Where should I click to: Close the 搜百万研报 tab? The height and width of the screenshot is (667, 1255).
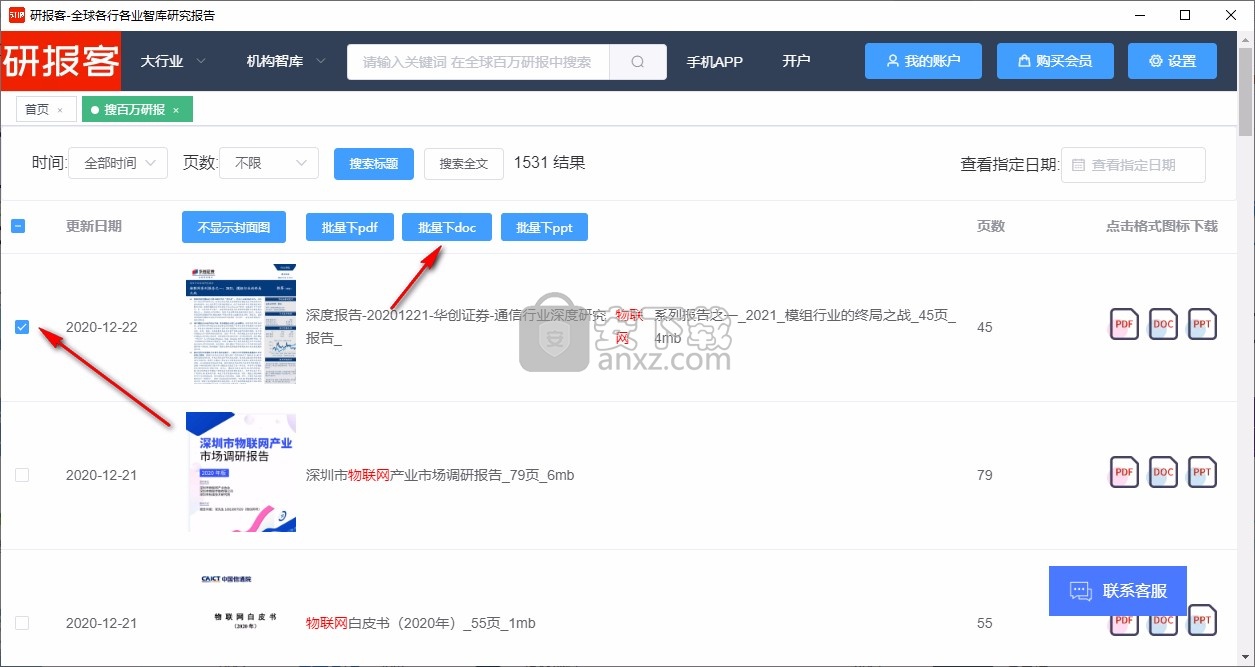[x=176, y=110]
